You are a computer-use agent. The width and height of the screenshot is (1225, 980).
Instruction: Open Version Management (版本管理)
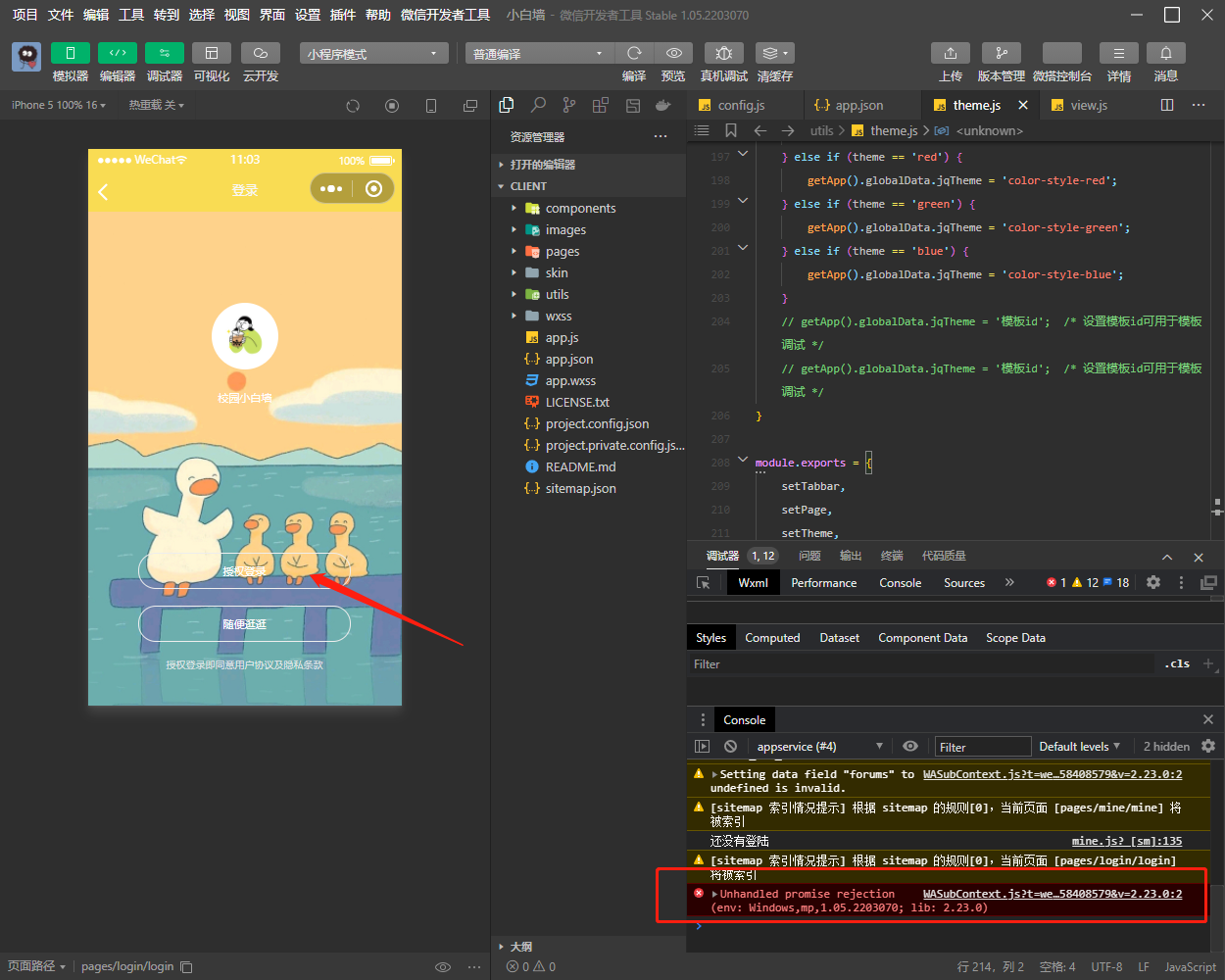tap(1002, 53)
